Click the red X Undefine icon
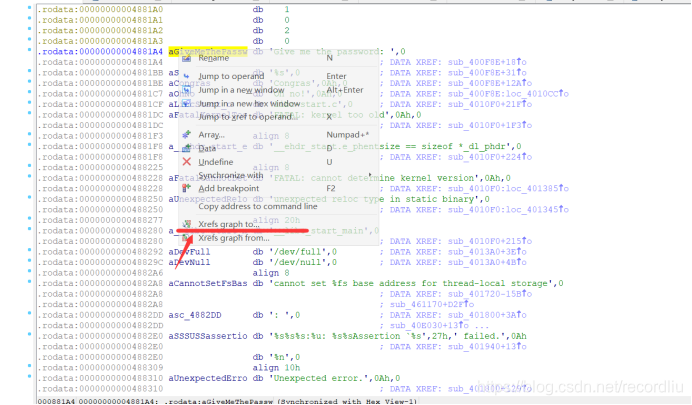 click(x=186, y=162)
